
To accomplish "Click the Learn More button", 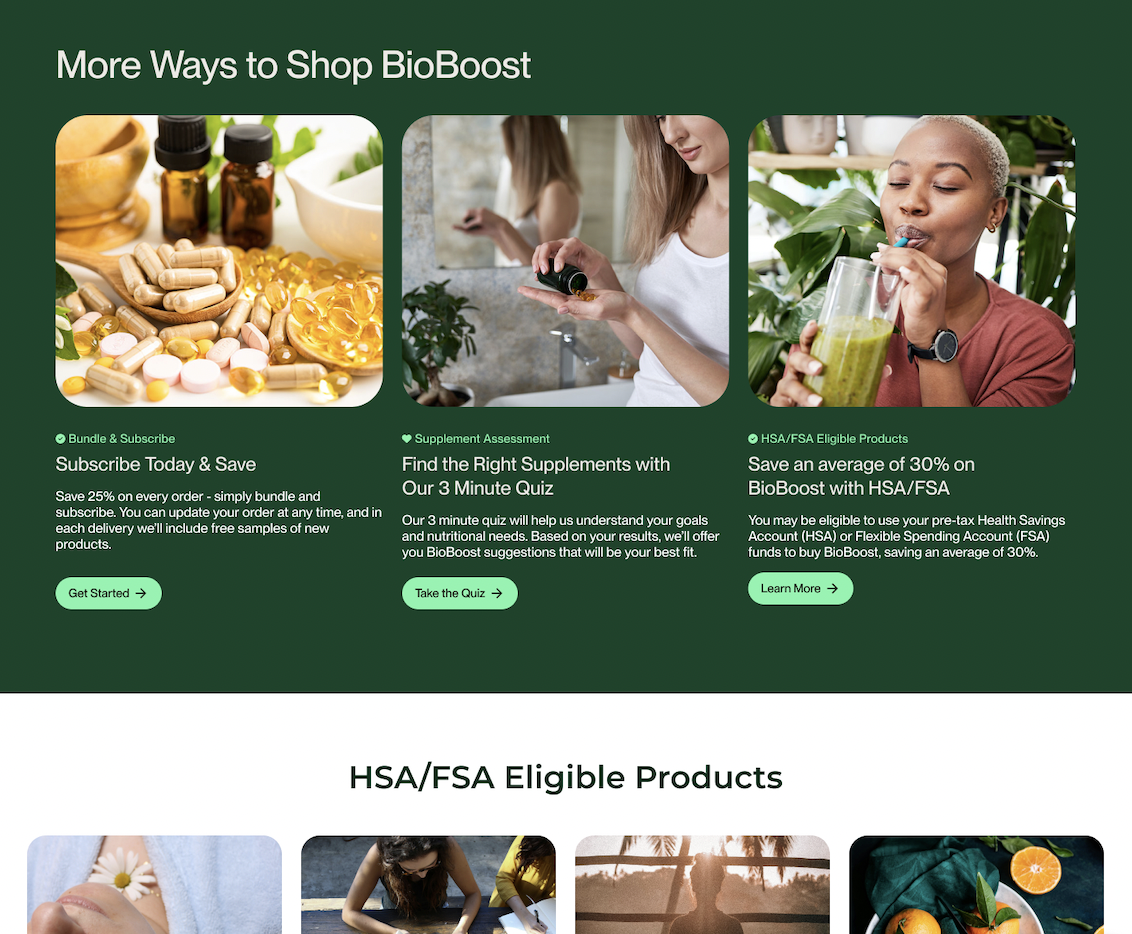I will [x=800, y=589].
